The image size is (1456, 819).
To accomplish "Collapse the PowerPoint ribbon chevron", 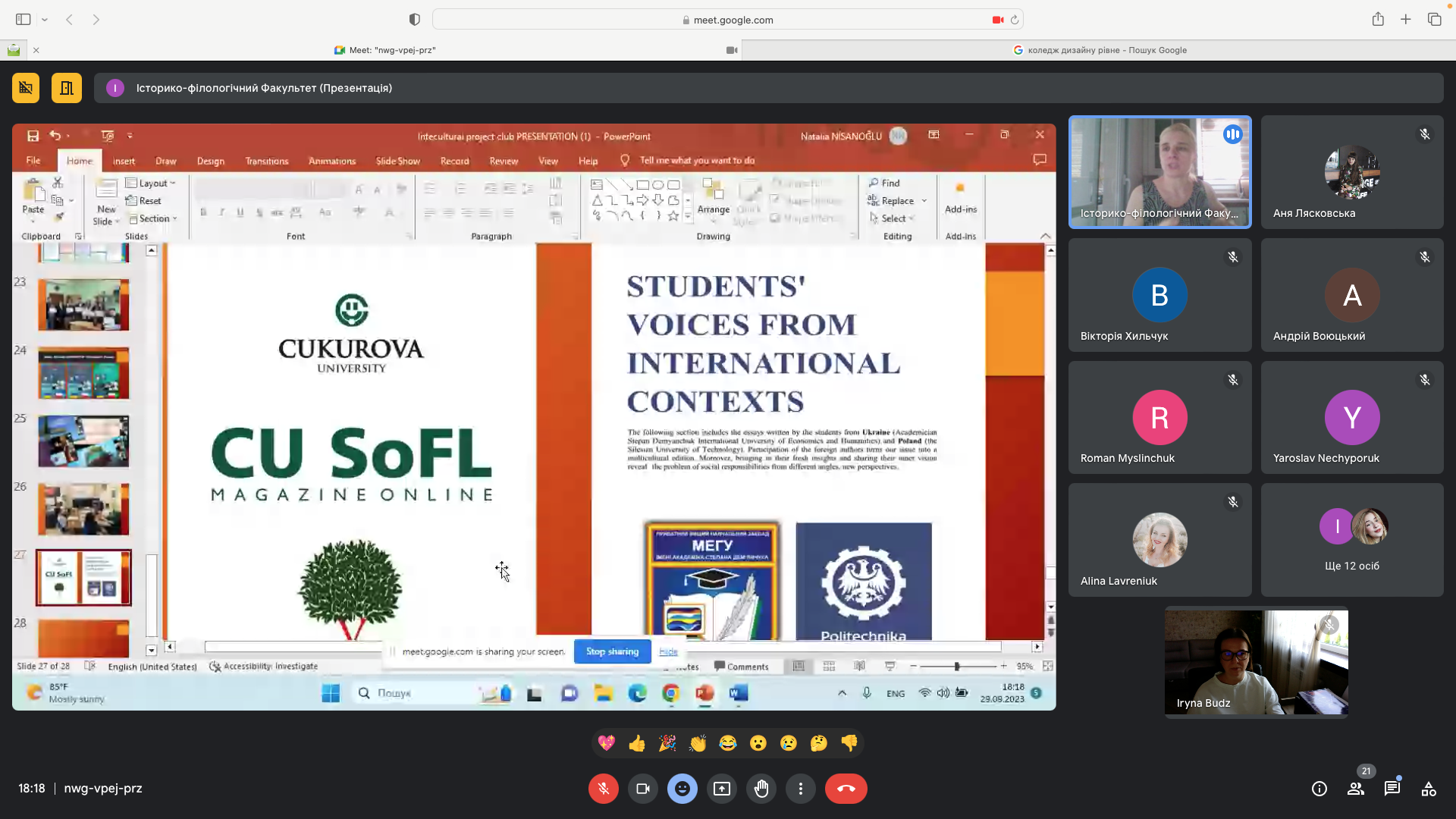I will point(1046,236).
